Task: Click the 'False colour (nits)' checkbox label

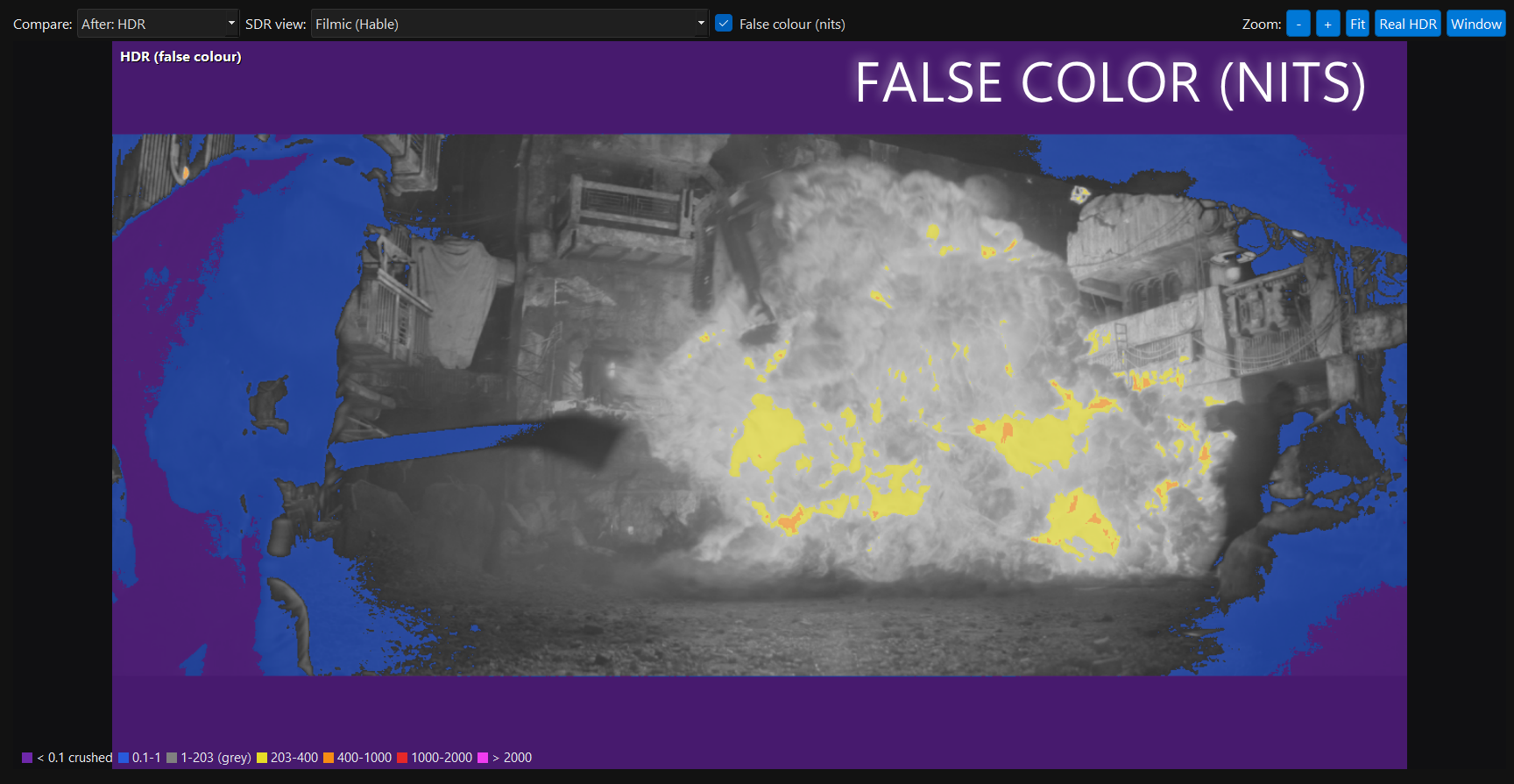Action: [792, 25]
